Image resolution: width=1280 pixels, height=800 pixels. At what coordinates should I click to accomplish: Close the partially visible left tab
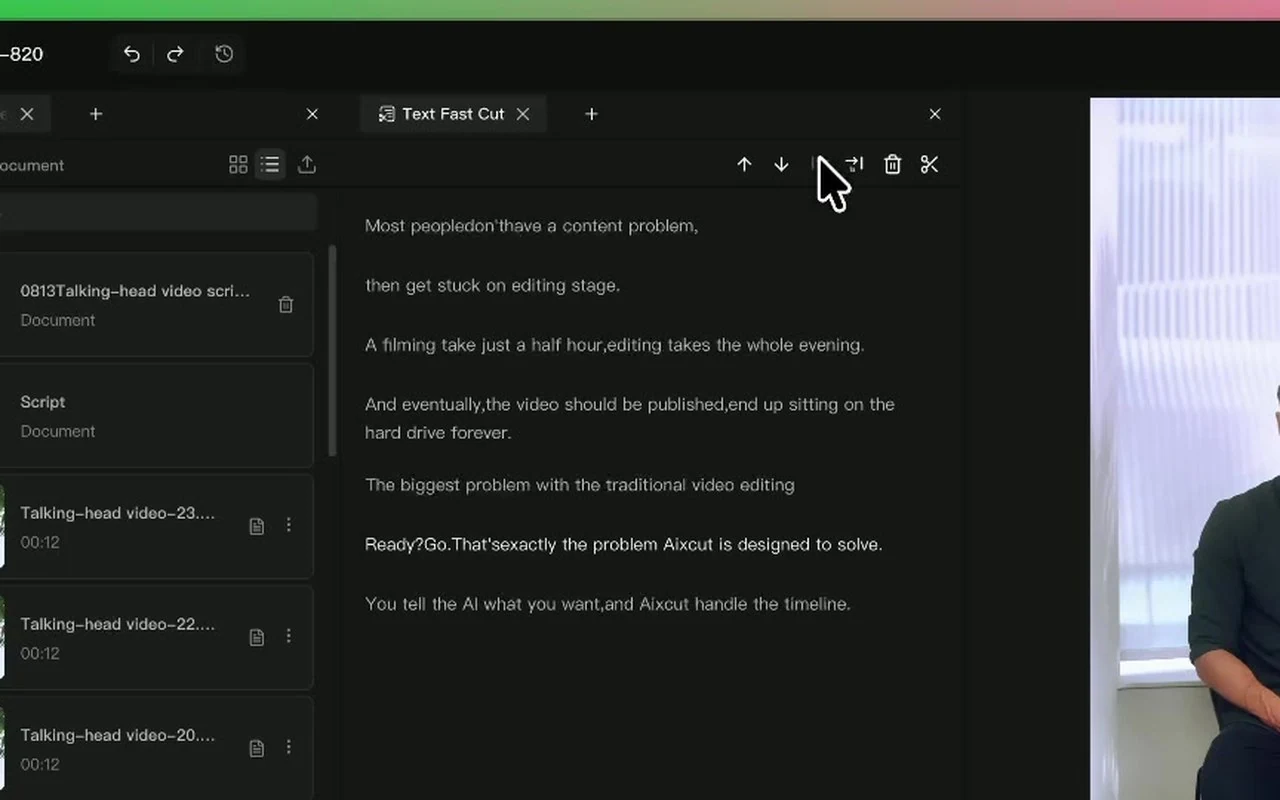(27, 114)
